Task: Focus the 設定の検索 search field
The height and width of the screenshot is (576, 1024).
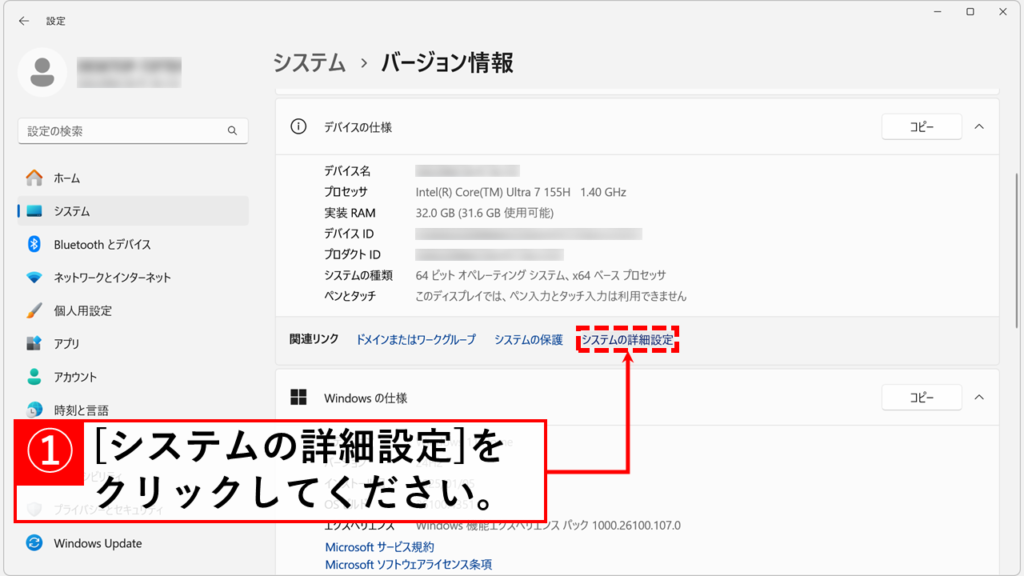Action: point(120,131)
